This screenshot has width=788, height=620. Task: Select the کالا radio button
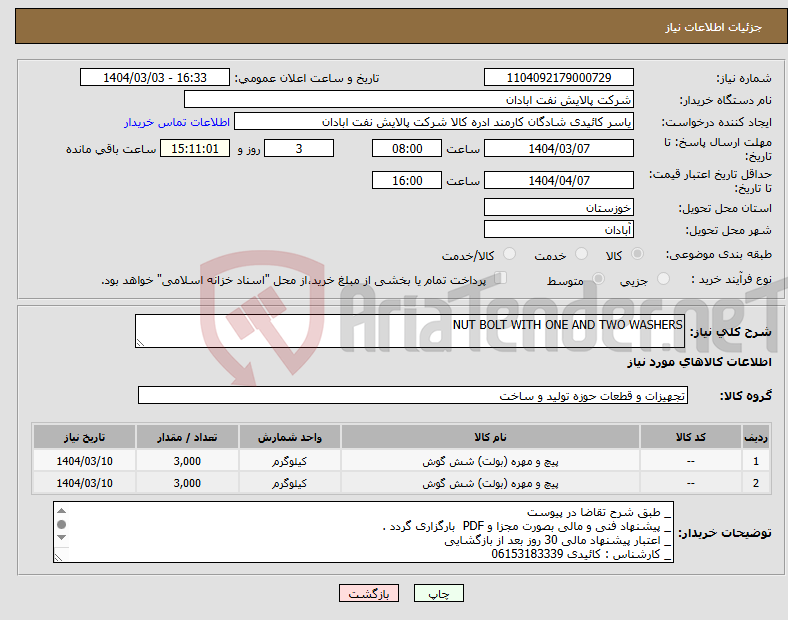point(637,254)
